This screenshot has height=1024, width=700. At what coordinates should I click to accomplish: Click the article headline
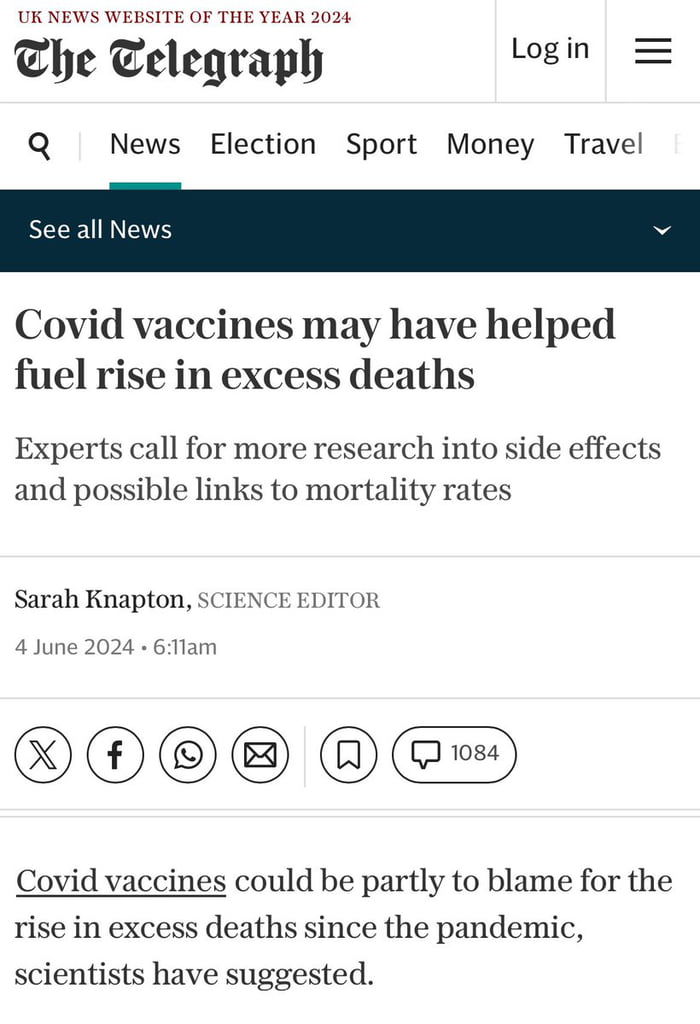tap(315, 349)
